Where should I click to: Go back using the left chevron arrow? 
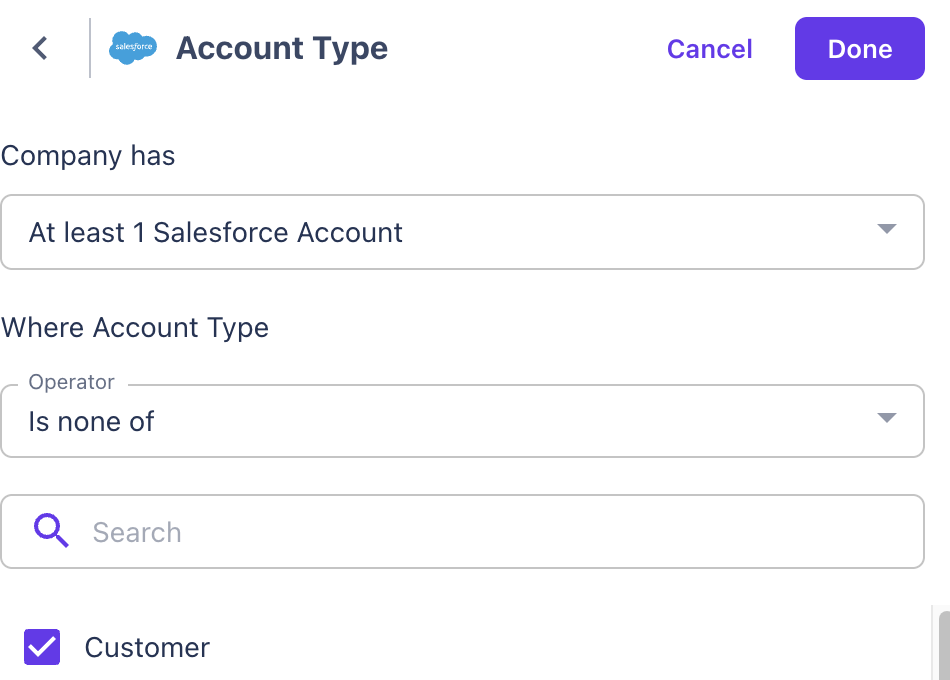click(40, 48)
